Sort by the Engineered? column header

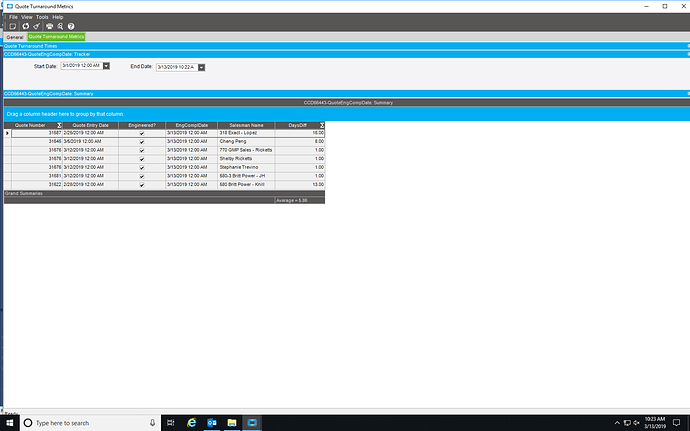coord(142,125)
